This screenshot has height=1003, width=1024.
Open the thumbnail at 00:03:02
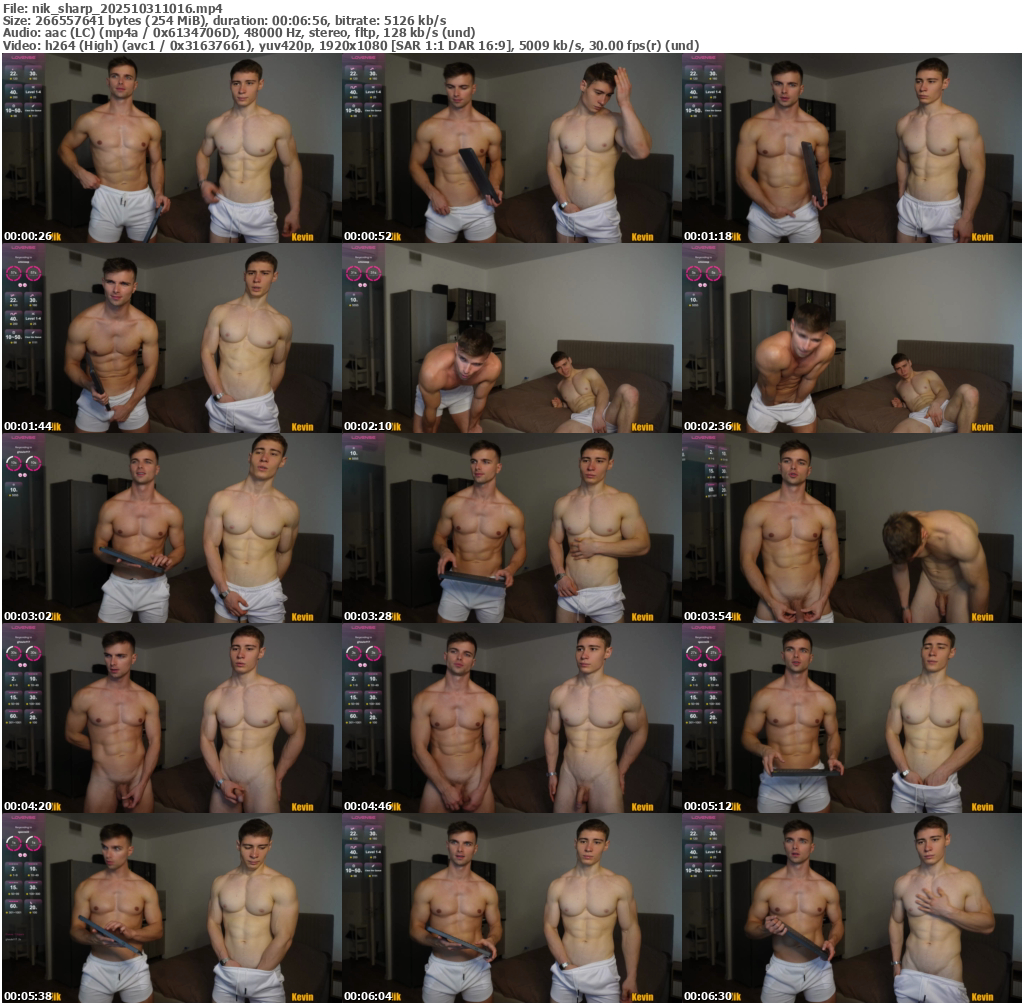[171, 528]
